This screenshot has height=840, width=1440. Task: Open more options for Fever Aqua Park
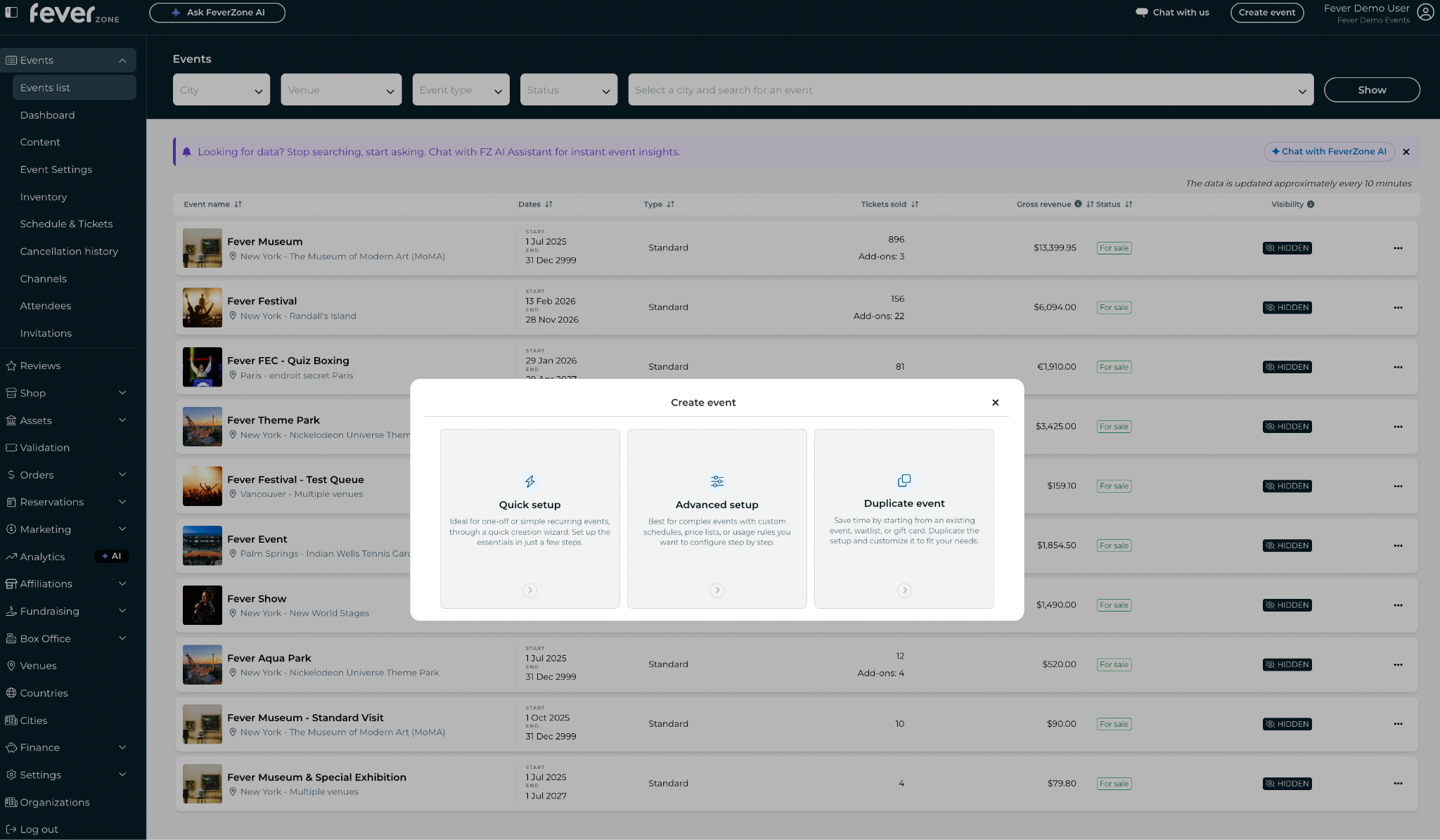[x=1398, y=665]
